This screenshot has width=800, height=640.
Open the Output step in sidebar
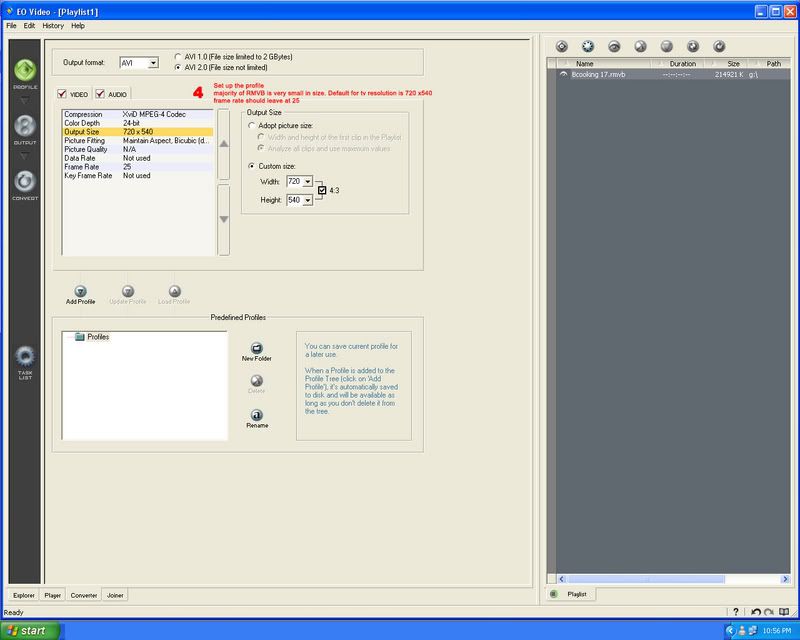[25, 125]
